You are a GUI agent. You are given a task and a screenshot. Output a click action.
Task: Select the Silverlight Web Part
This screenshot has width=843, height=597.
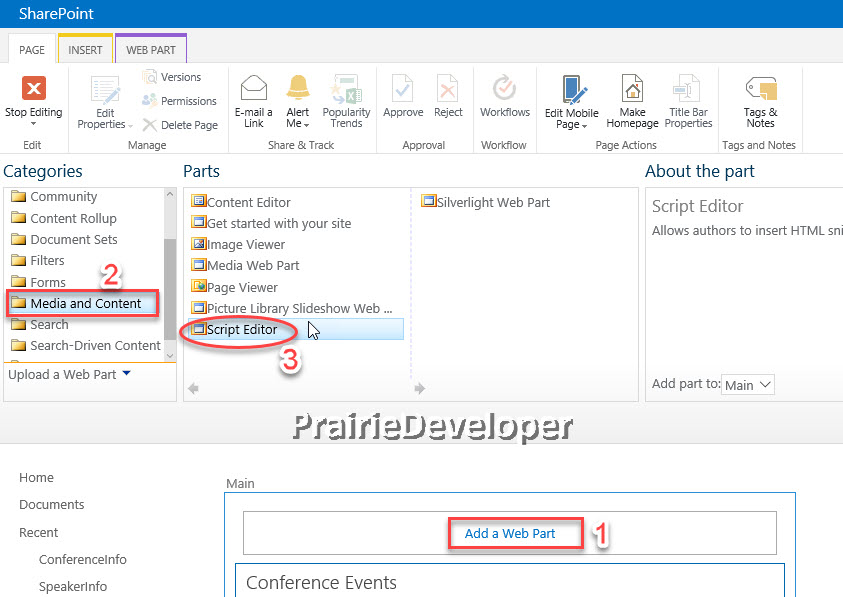485,202
